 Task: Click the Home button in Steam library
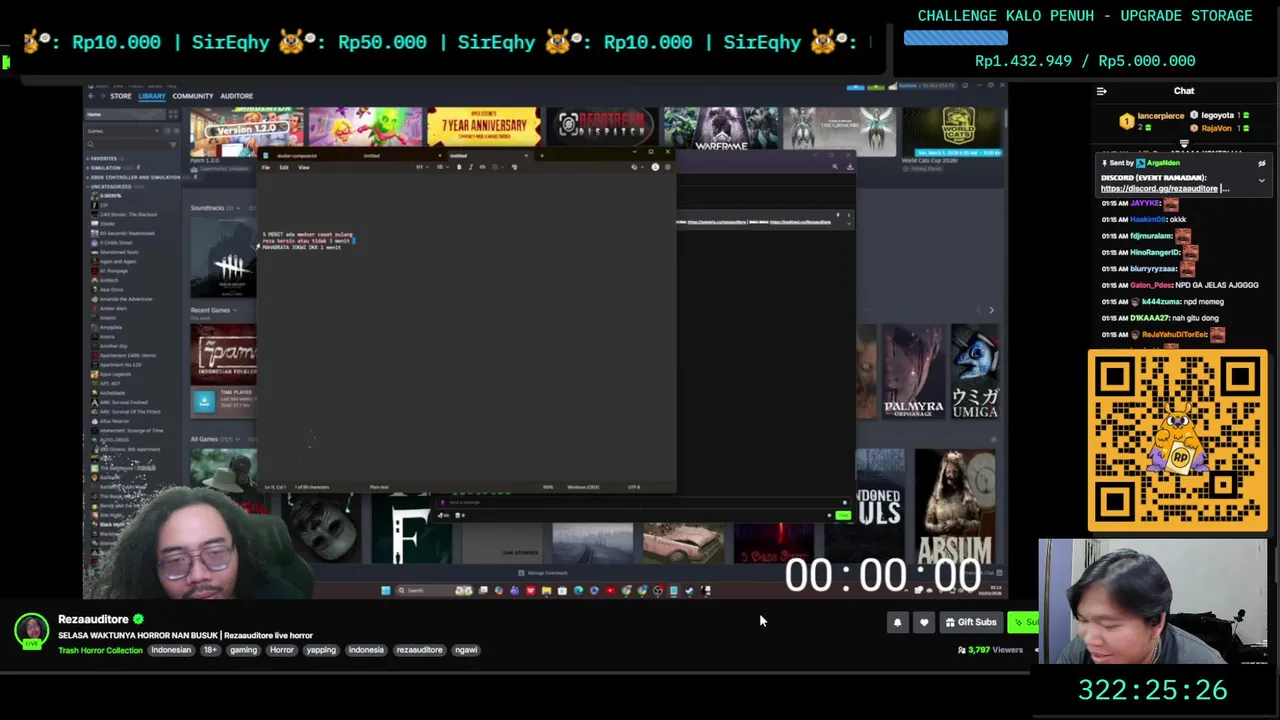tap(123, 114)
